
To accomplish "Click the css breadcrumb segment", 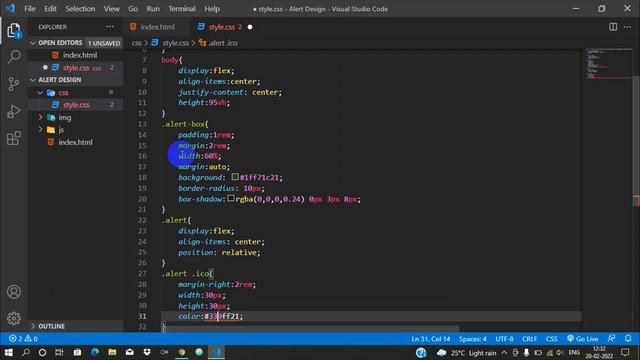I will coord(136,43).
